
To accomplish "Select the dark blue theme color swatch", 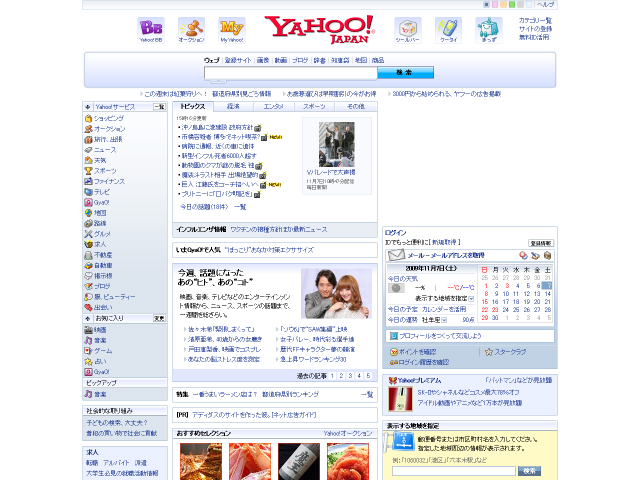I will click(x=486, y=4).
